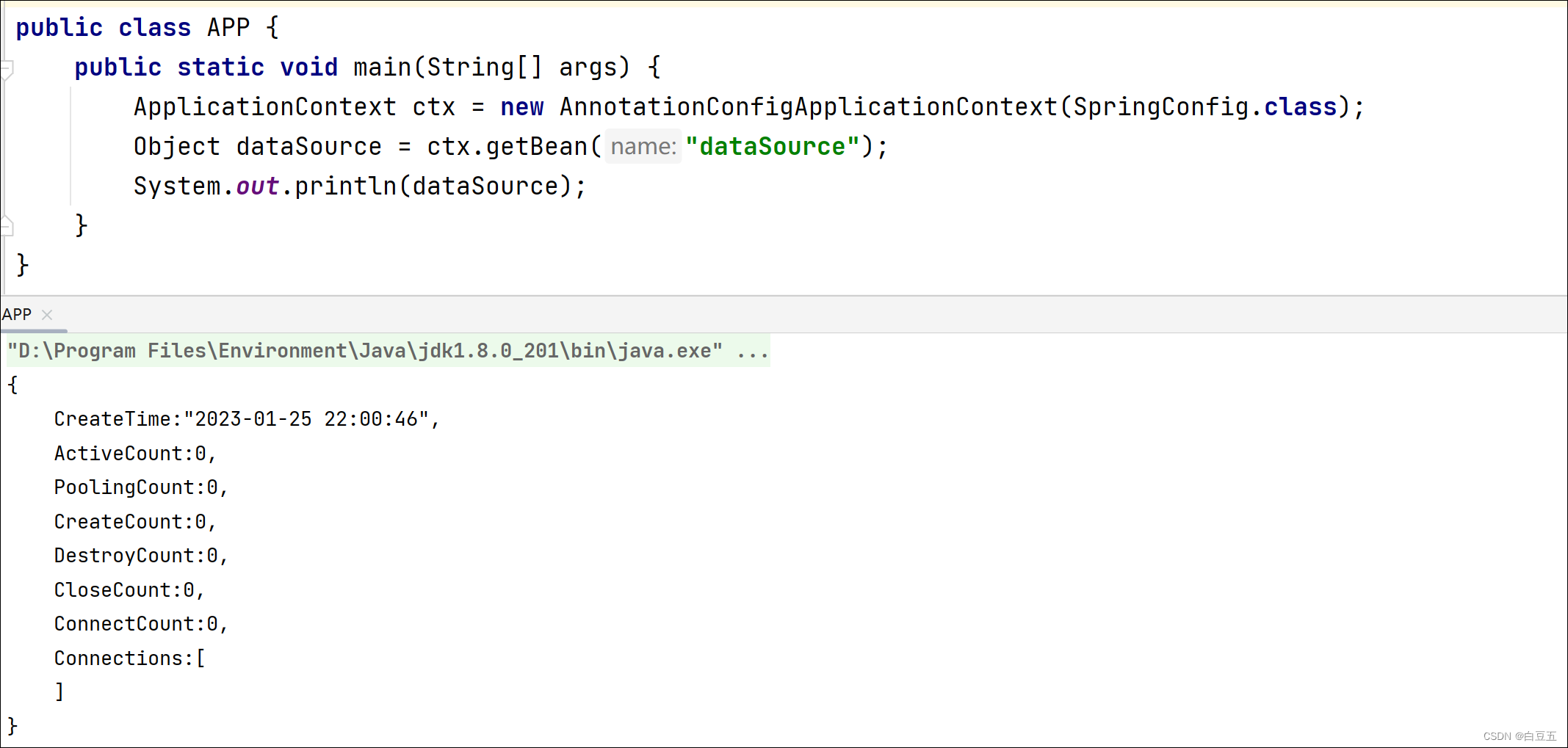Image resolution: width=1568 pixels, height=748 pixels.
Task: Collapse the main method fold marker
Action: click(x=7, y=69)
